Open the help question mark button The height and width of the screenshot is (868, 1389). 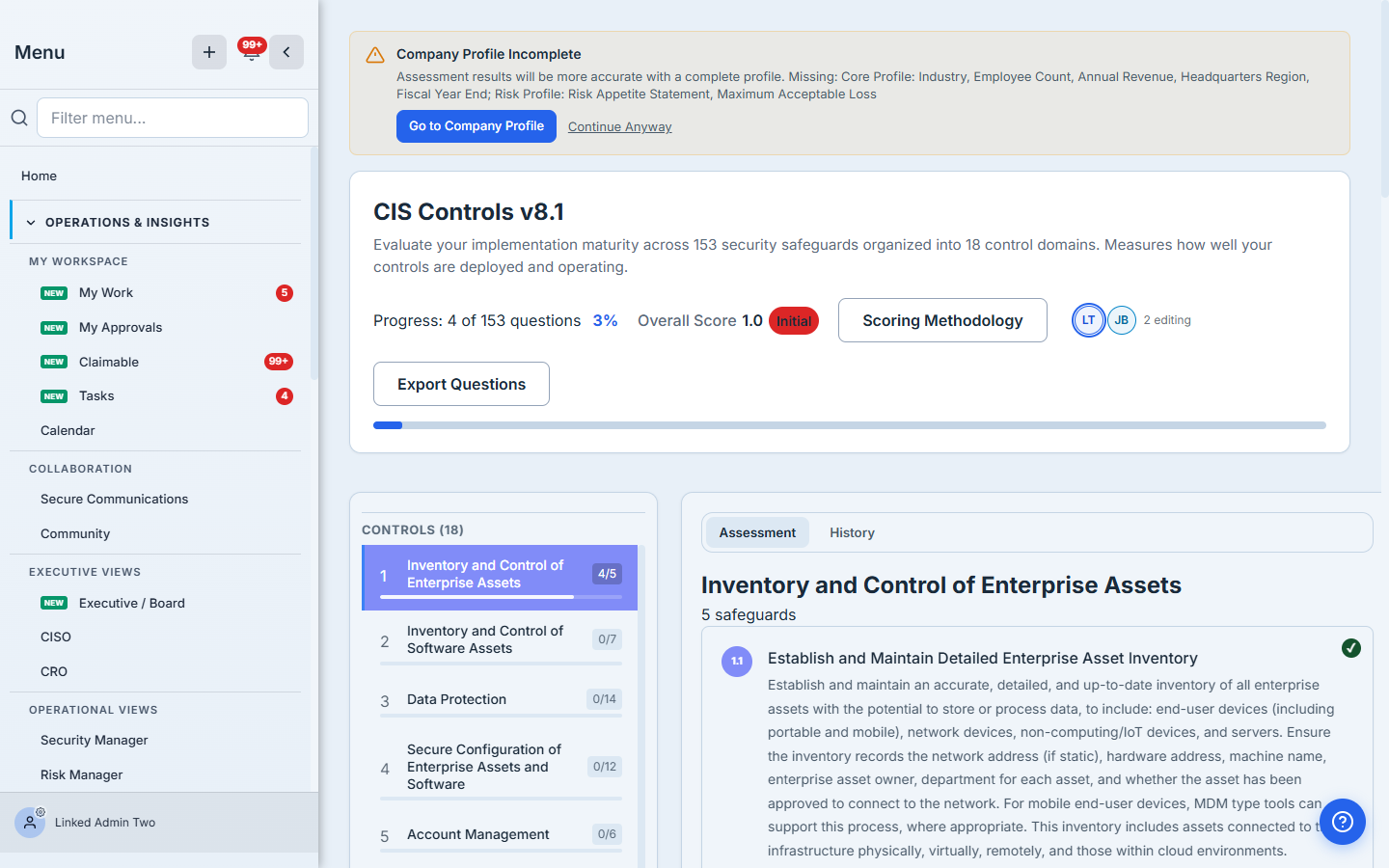coord(1343,822)
